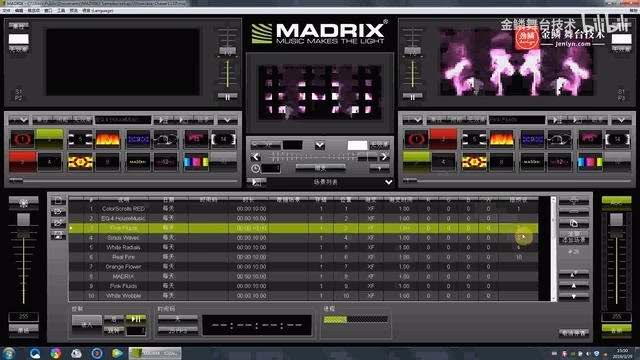This screenshot has height=360, width=640.
Task: Click the move cue down arrow
Action: pyautogui.click(x=573, y=296)
